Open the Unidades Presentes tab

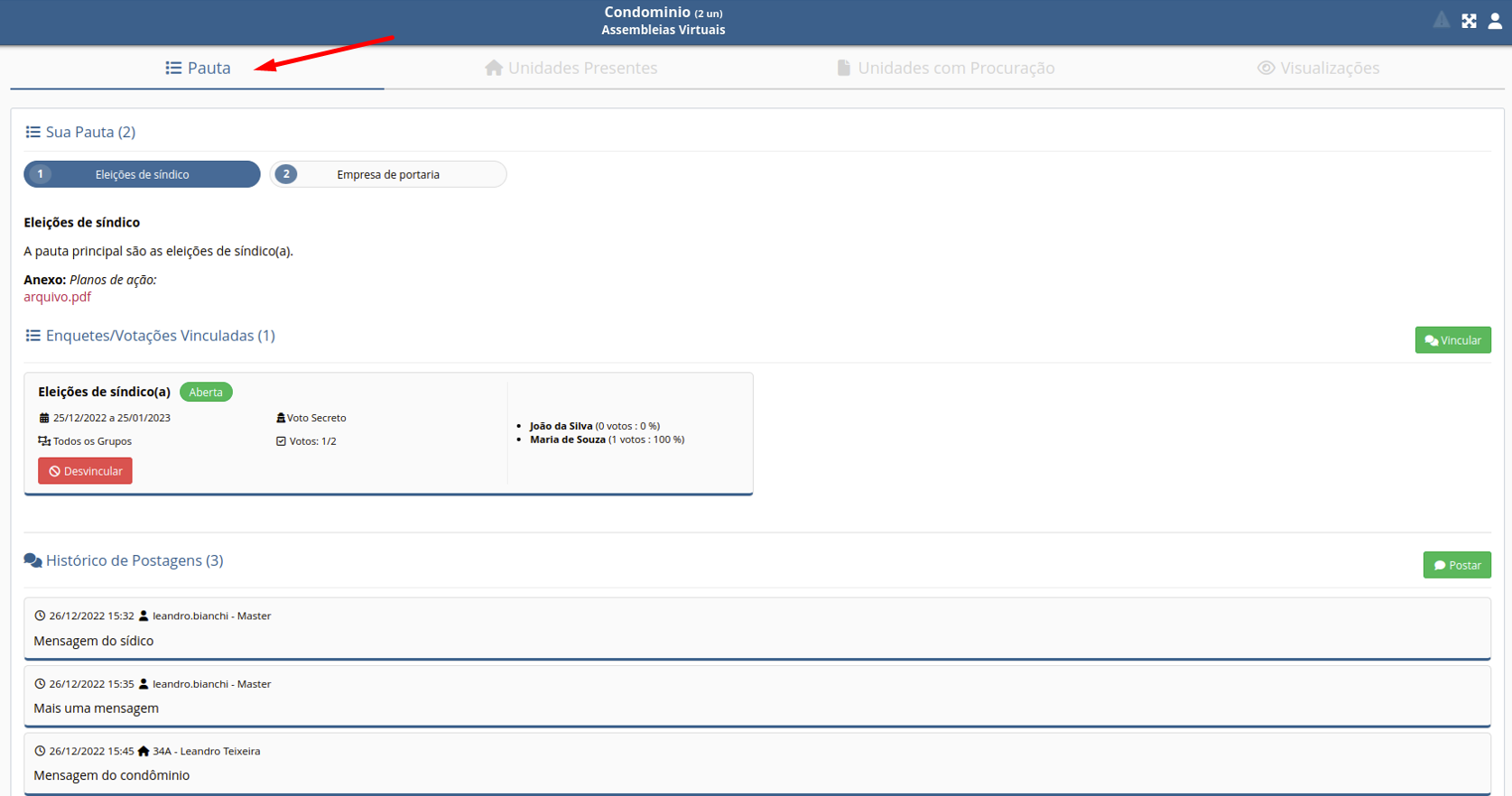[571, 68]
